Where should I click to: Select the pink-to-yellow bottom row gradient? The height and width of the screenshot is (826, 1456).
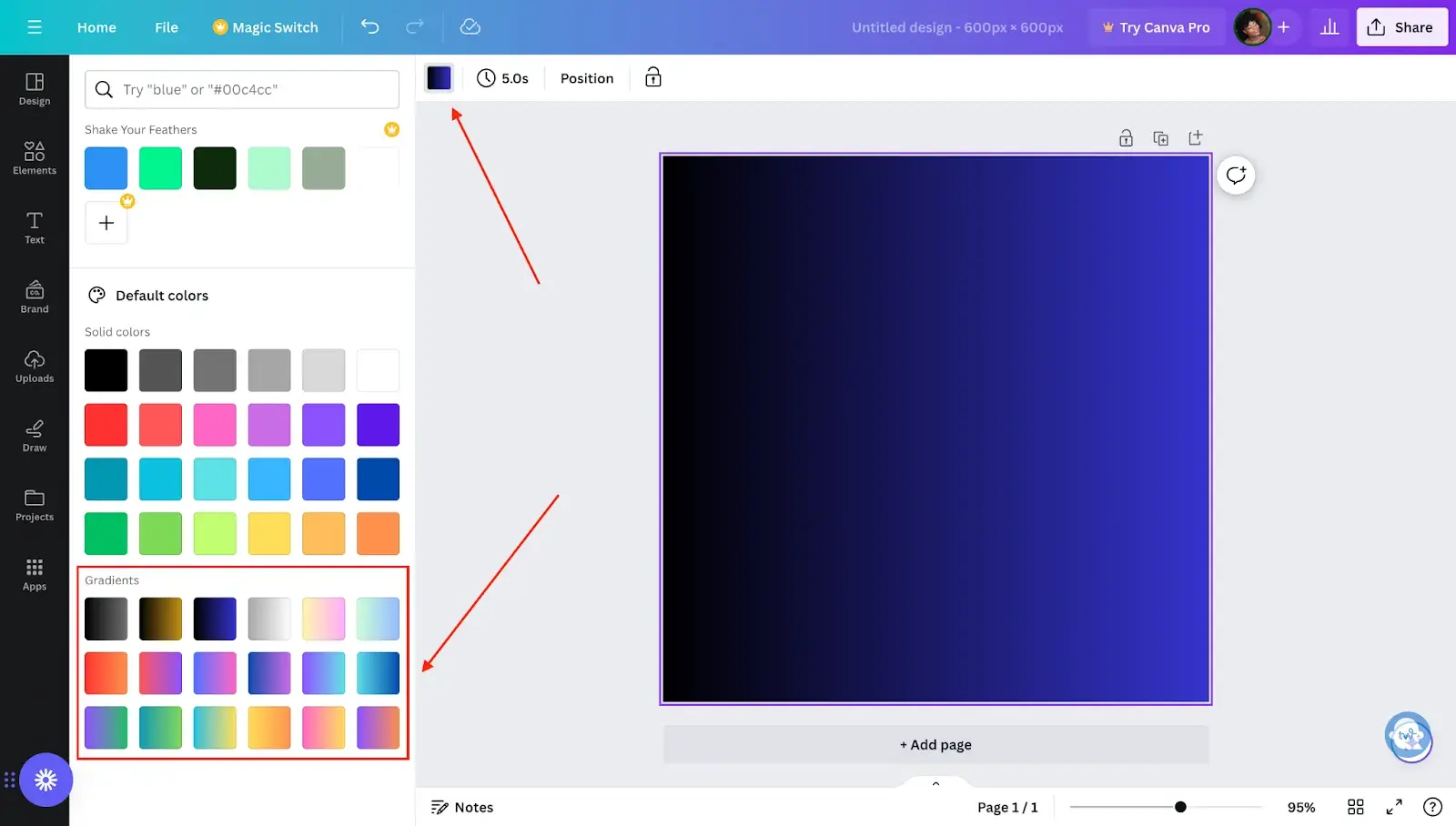click(324, 728)
